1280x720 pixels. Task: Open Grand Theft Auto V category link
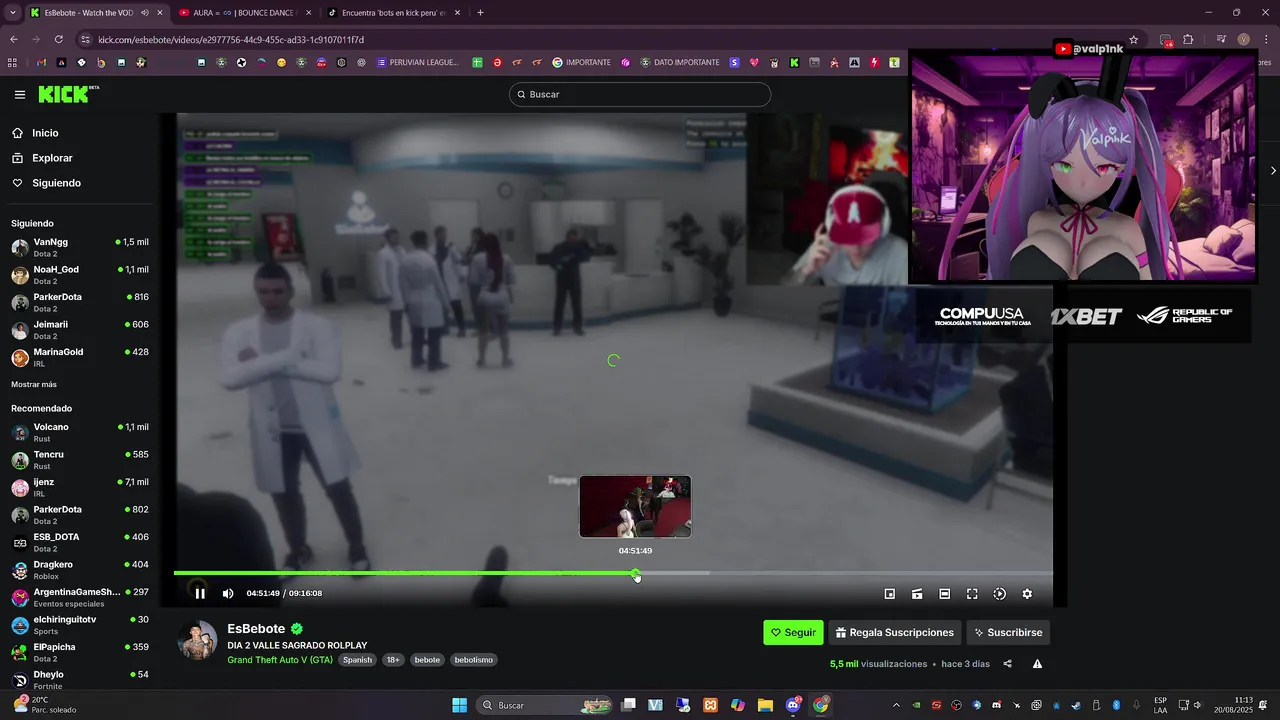280,660
